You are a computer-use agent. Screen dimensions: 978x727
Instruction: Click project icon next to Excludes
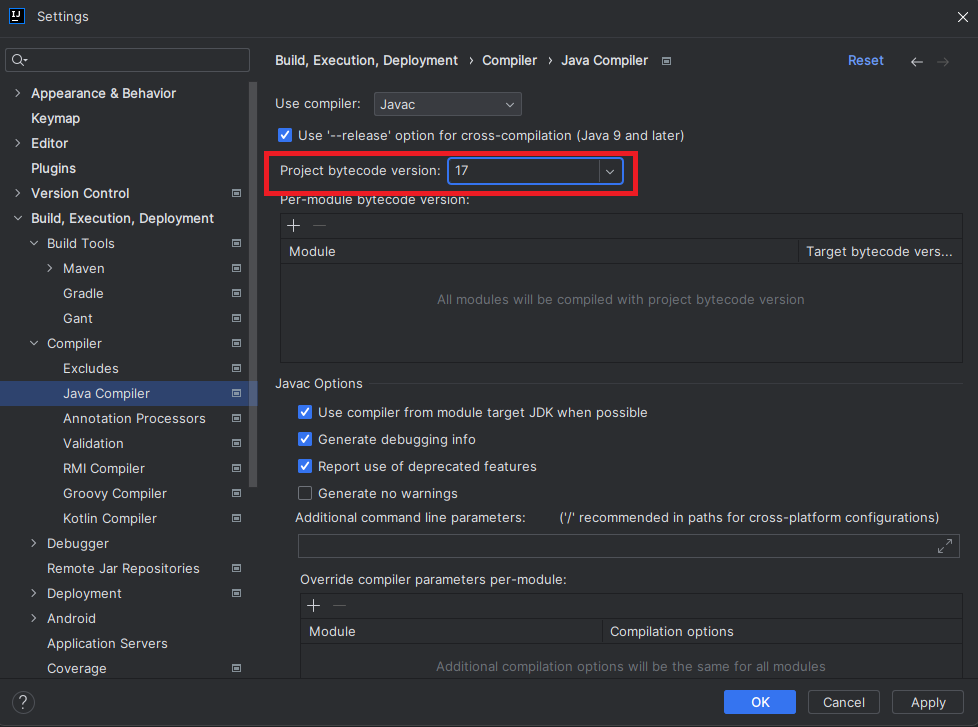click(x=236, y=368)
